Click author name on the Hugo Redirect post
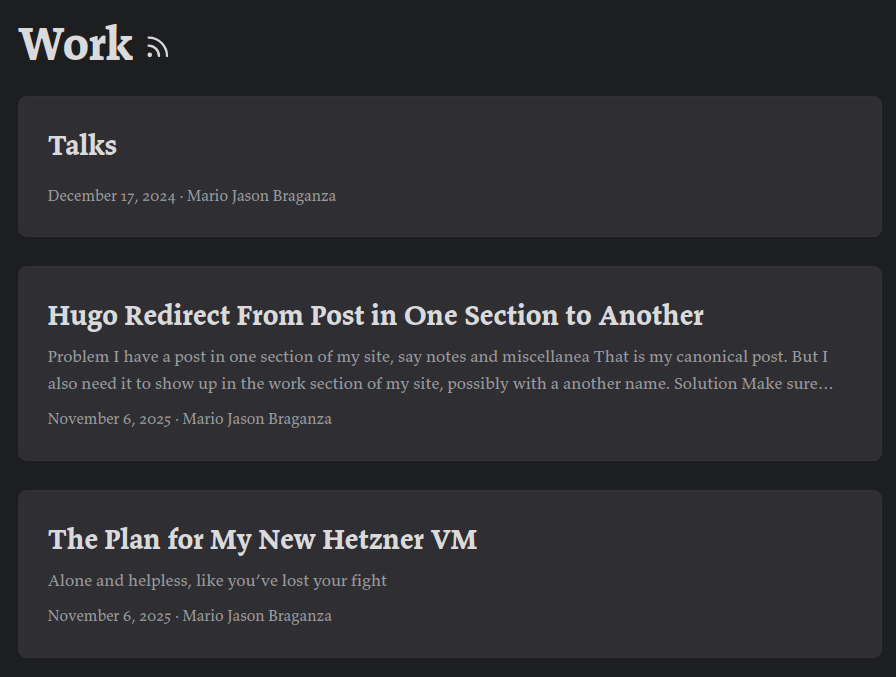 257,419
